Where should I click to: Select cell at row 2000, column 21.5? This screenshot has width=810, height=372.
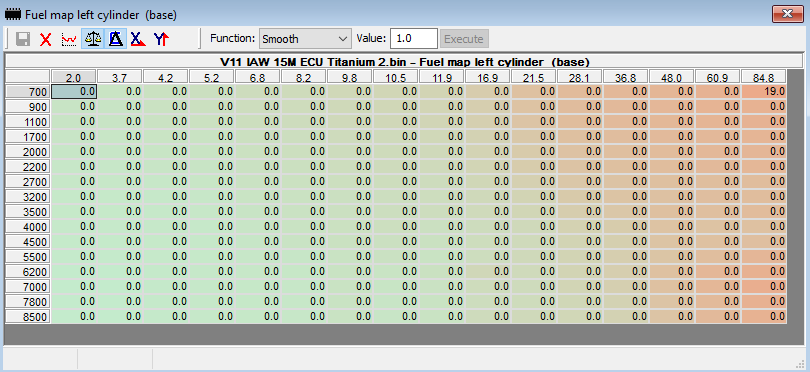(534, 151)
